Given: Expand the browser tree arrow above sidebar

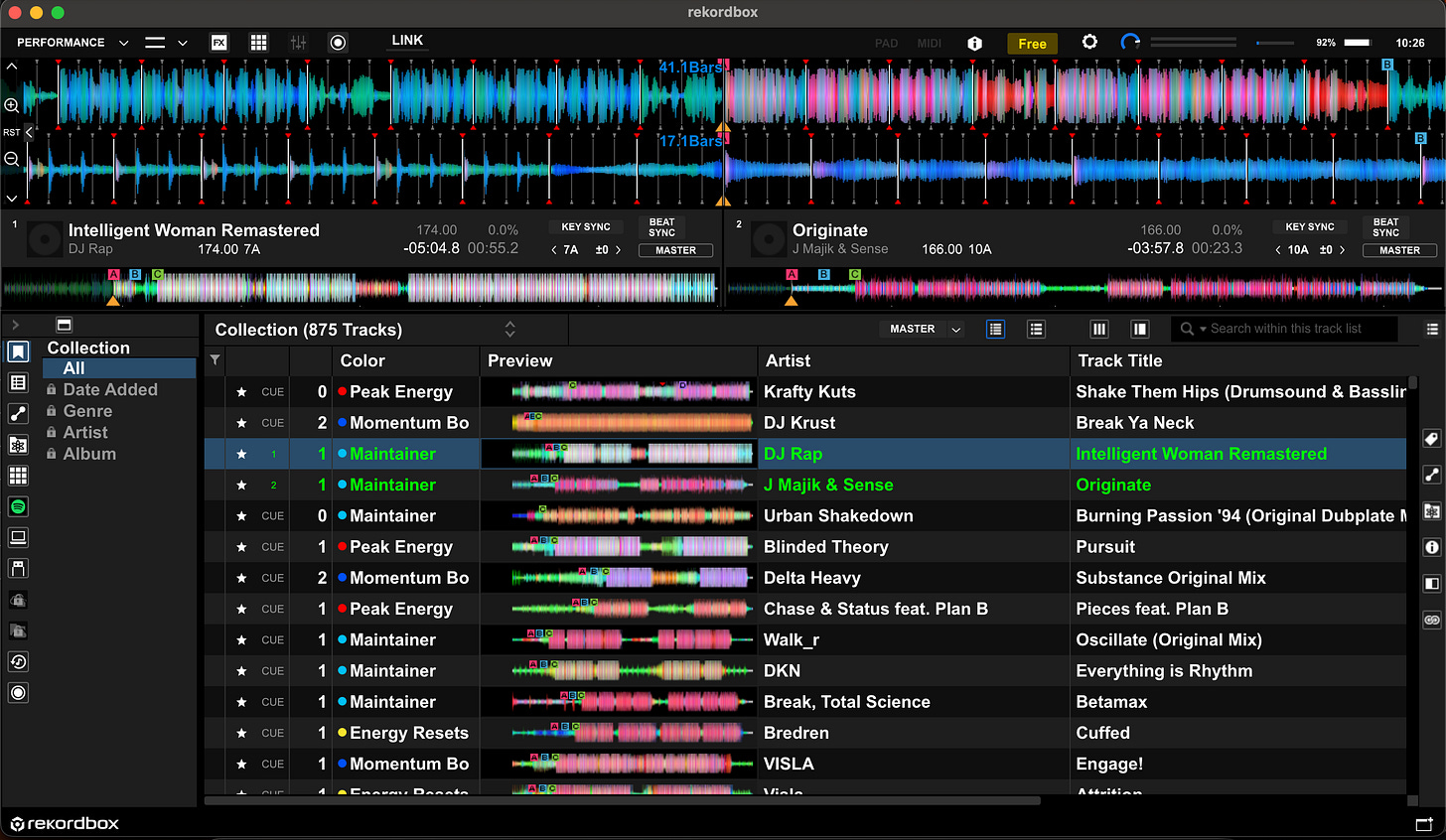Looking at the screenshot, I should tap(15, 325).
